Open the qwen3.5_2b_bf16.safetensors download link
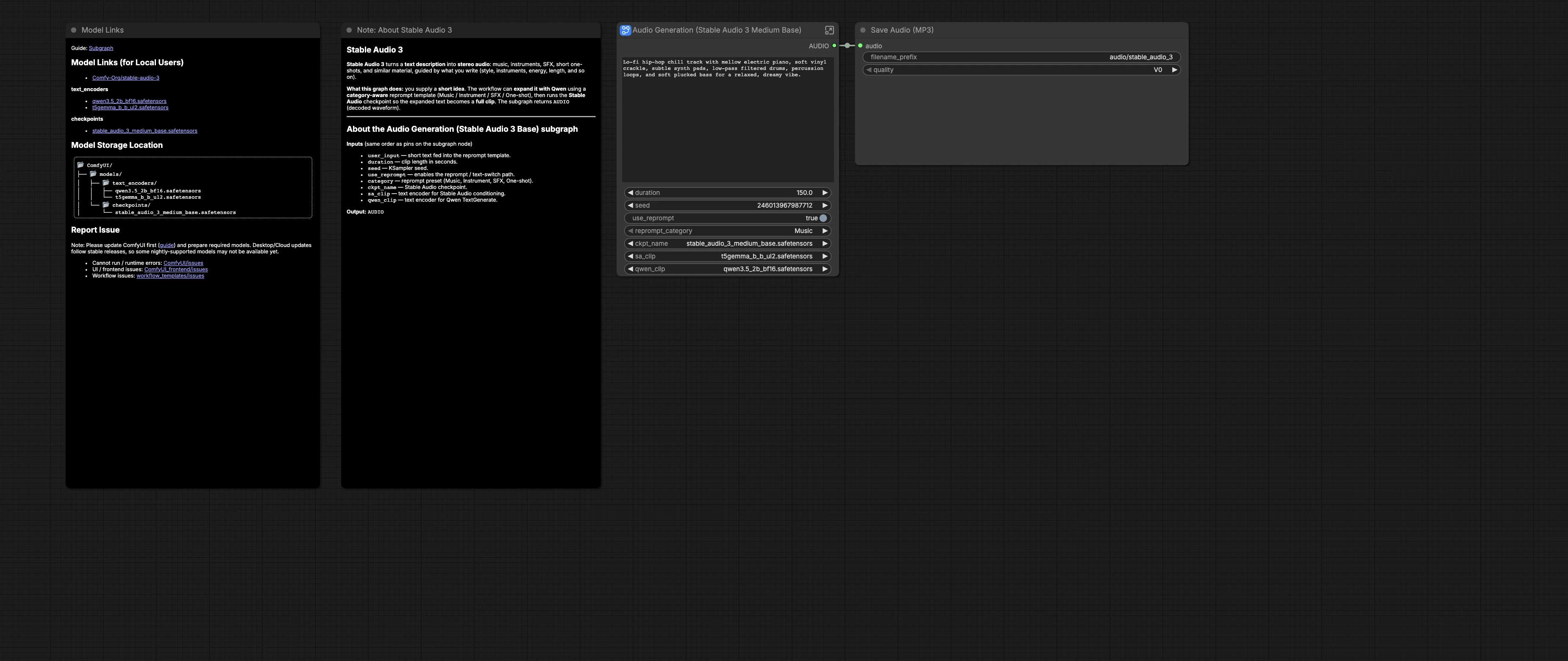 pyautogui.click(x=129, y=101)
